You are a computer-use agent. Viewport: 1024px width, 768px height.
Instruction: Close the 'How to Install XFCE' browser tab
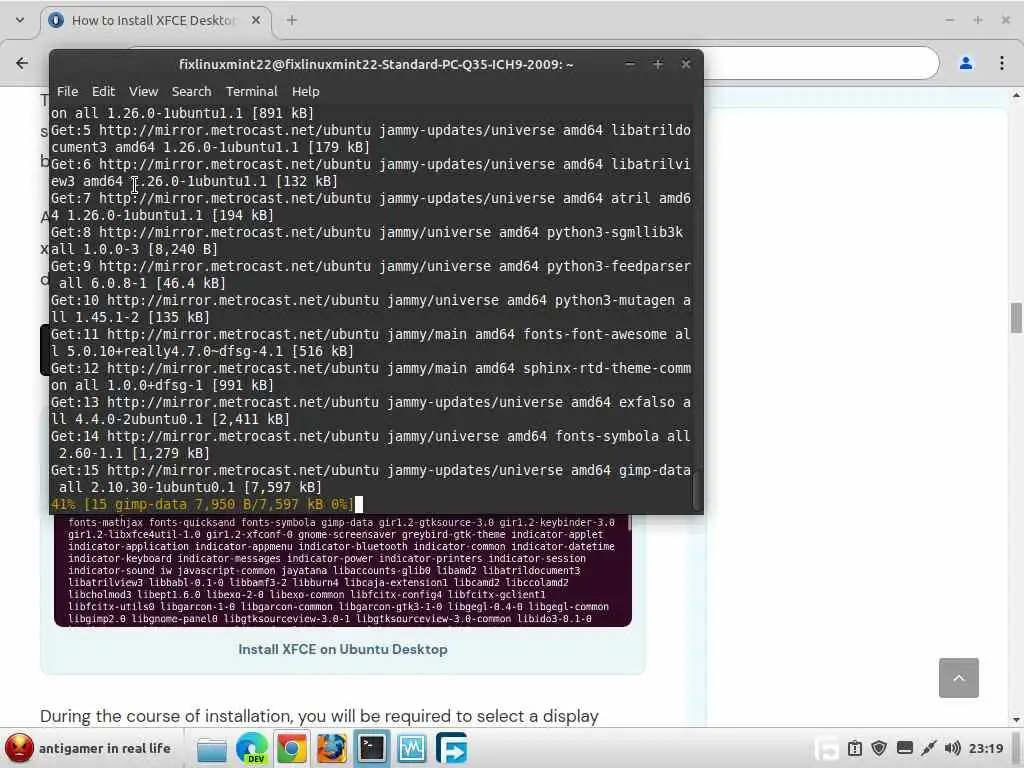pyautogui.click(x=256, y=20)
